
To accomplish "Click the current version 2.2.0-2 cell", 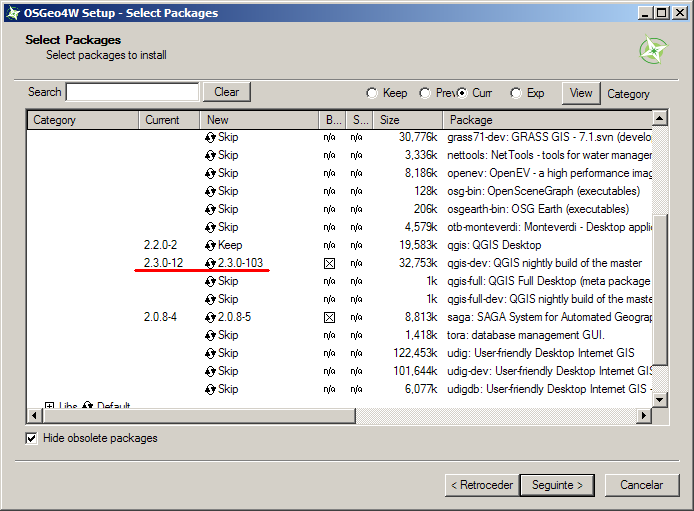I will coord(160,245).
